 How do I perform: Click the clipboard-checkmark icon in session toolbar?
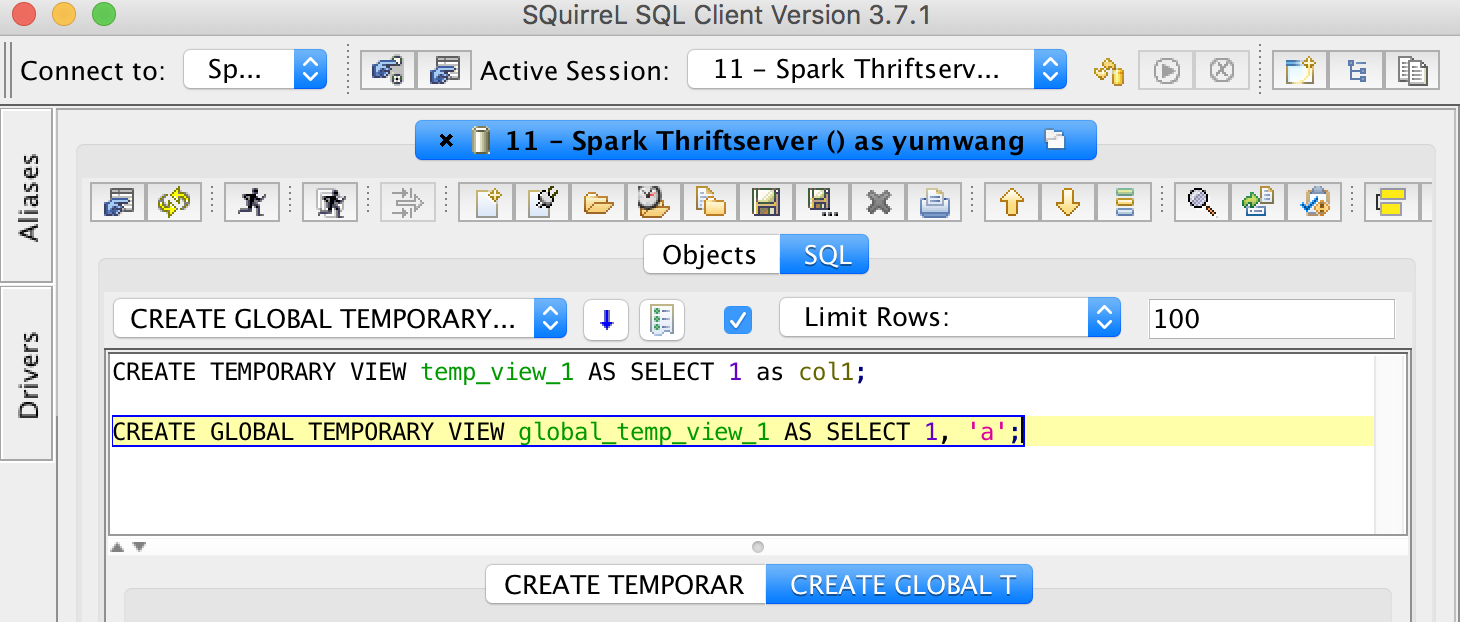point(1314,202)
